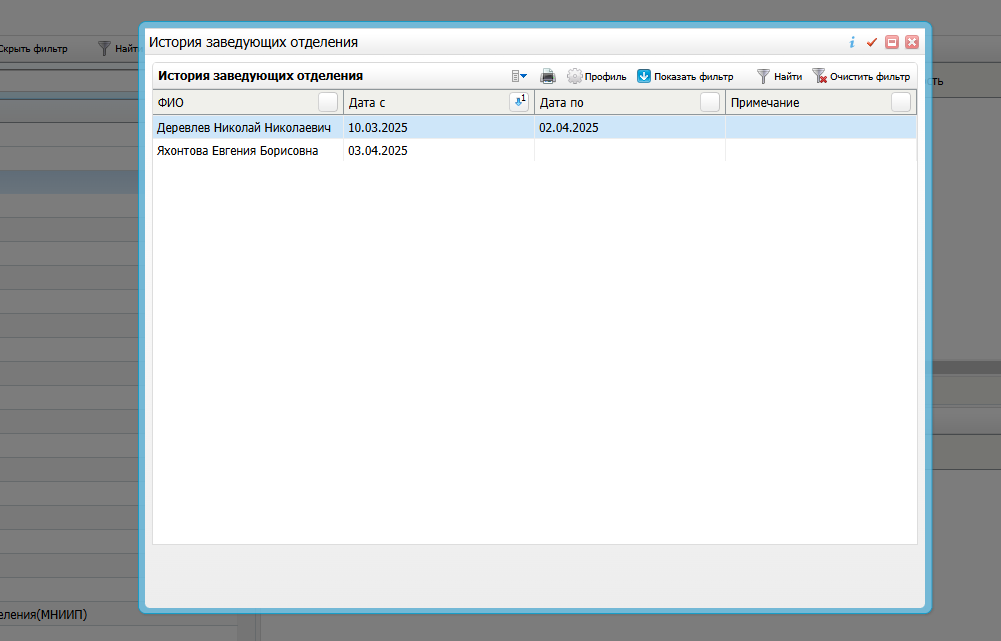Print the department heads history table
The image size is (1001, 641).
548,76
